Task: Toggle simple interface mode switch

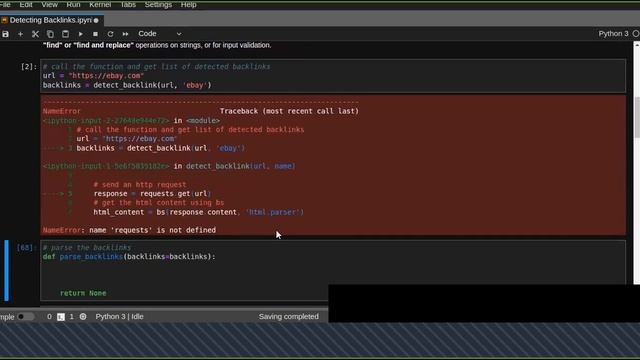Action: tap(25, 317)
